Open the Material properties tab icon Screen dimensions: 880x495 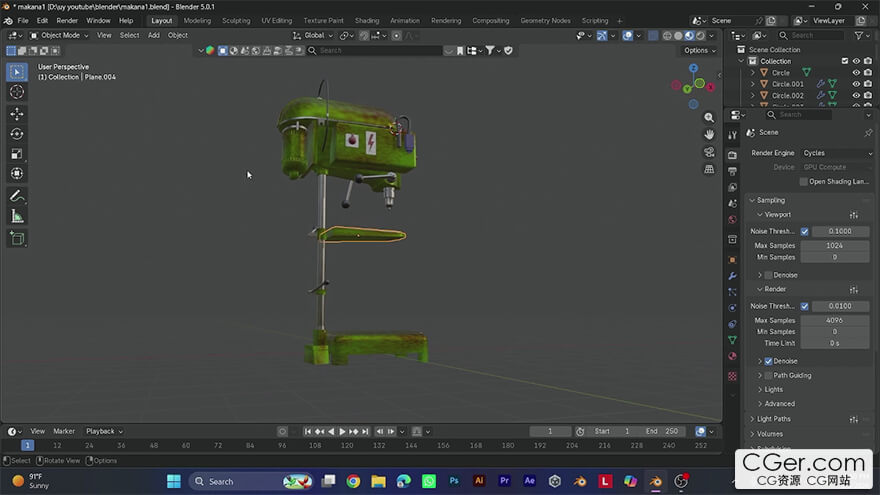pos(732,356)
